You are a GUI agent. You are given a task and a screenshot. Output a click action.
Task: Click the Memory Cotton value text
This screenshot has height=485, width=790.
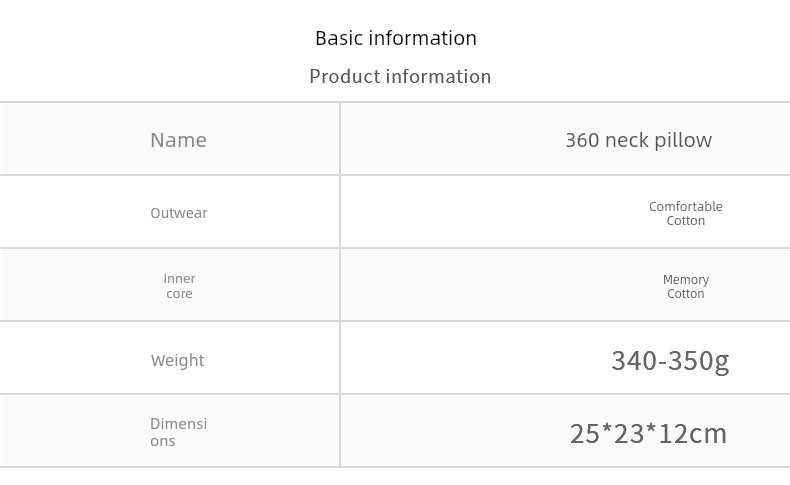[686, 287]
